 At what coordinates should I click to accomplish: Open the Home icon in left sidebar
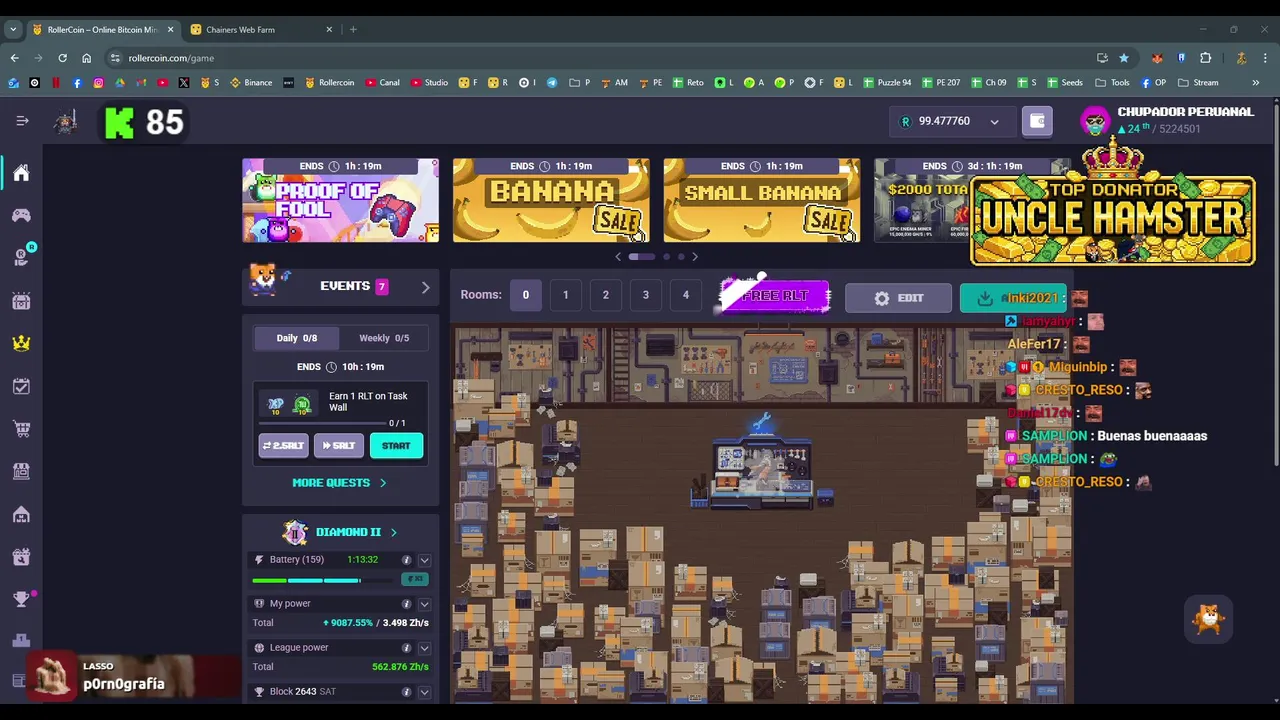[21, 173]
